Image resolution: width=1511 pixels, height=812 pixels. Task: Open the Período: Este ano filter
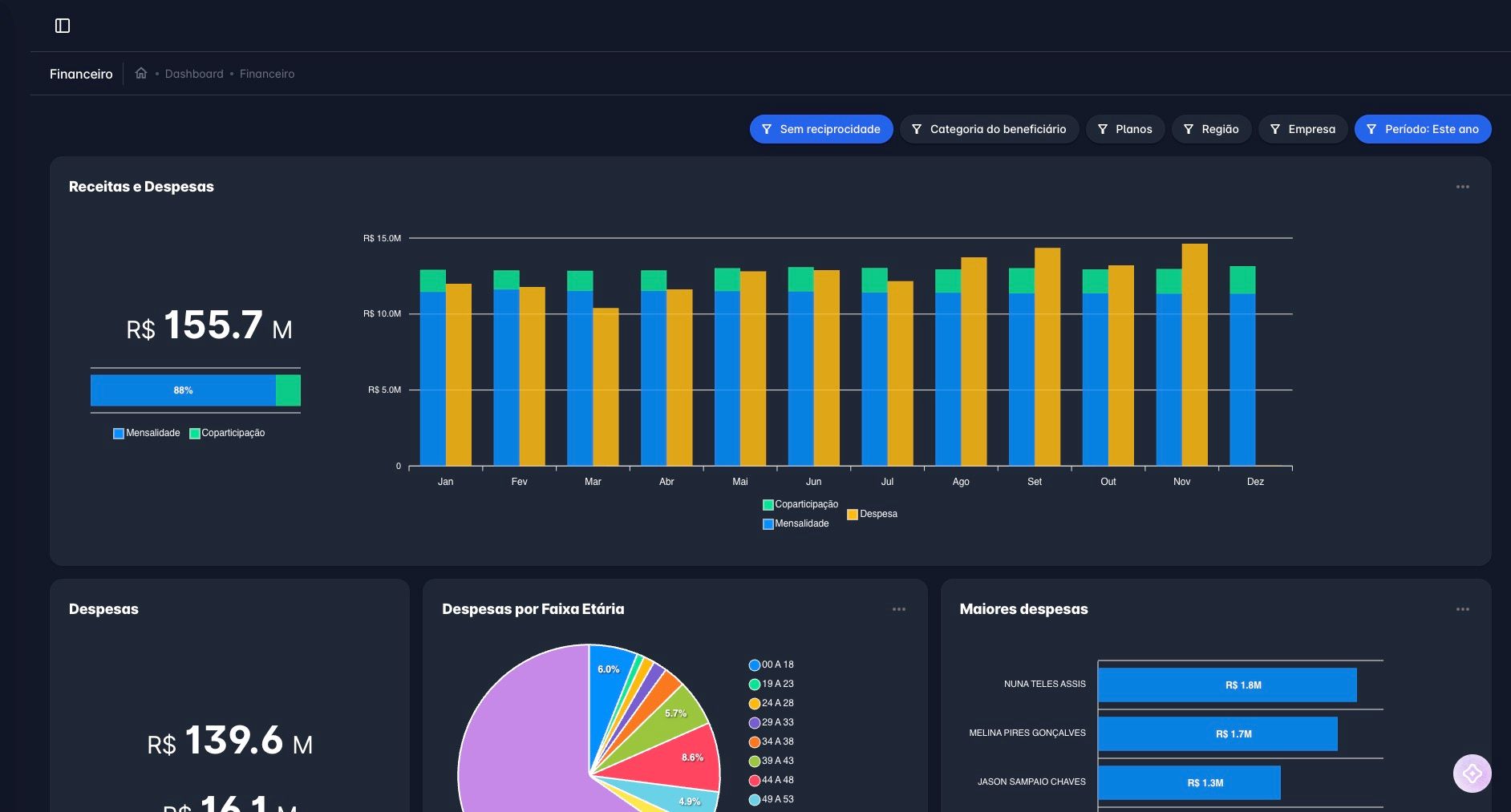point(1423,129)
